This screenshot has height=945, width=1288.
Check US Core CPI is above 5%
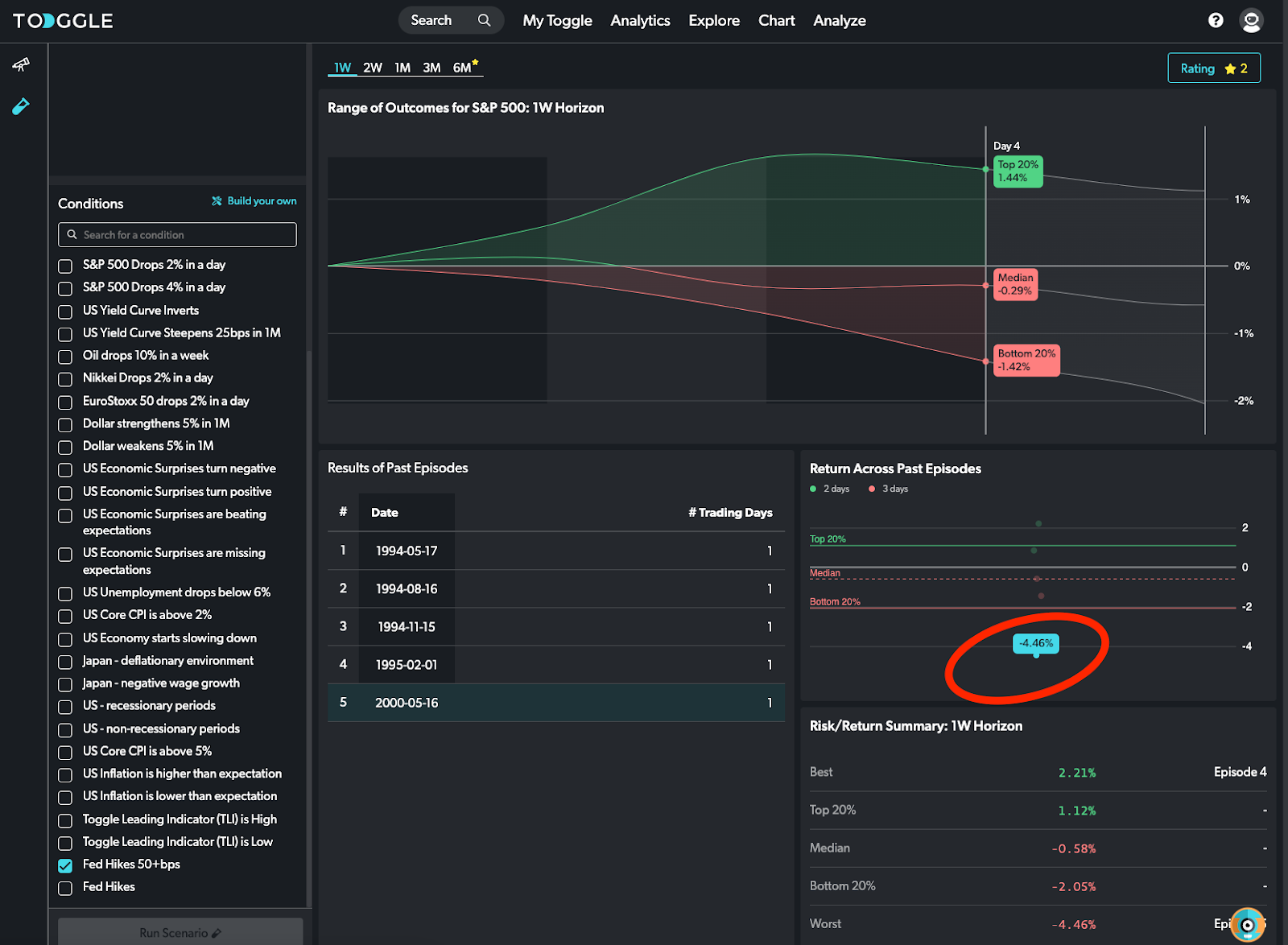tap(65, 752)
